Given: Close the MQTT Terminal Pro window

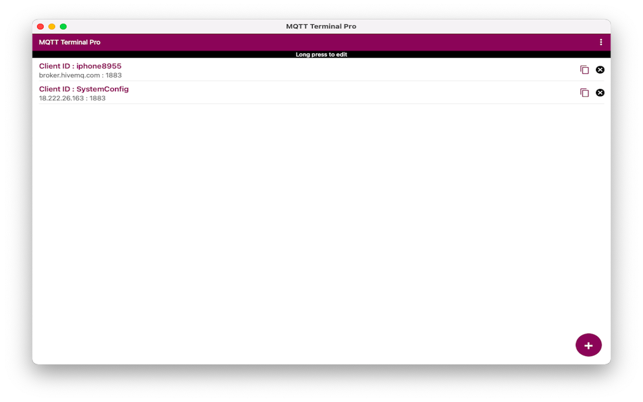Looking at the screenshot, I should [x=40, y=27].
